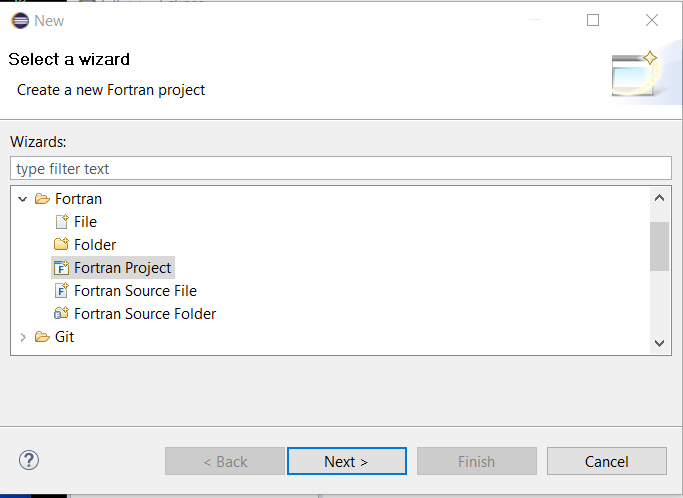
Task: Click the scroll up arrow in wizard list
Action: (x=659, y=198)
